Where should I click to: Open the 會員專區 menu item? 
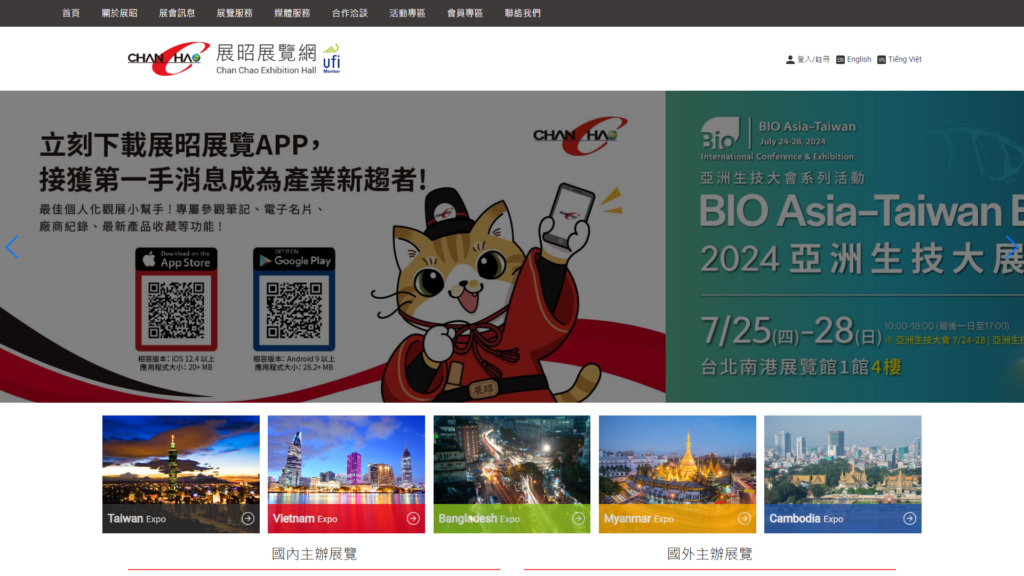click(x=464, y=13)
